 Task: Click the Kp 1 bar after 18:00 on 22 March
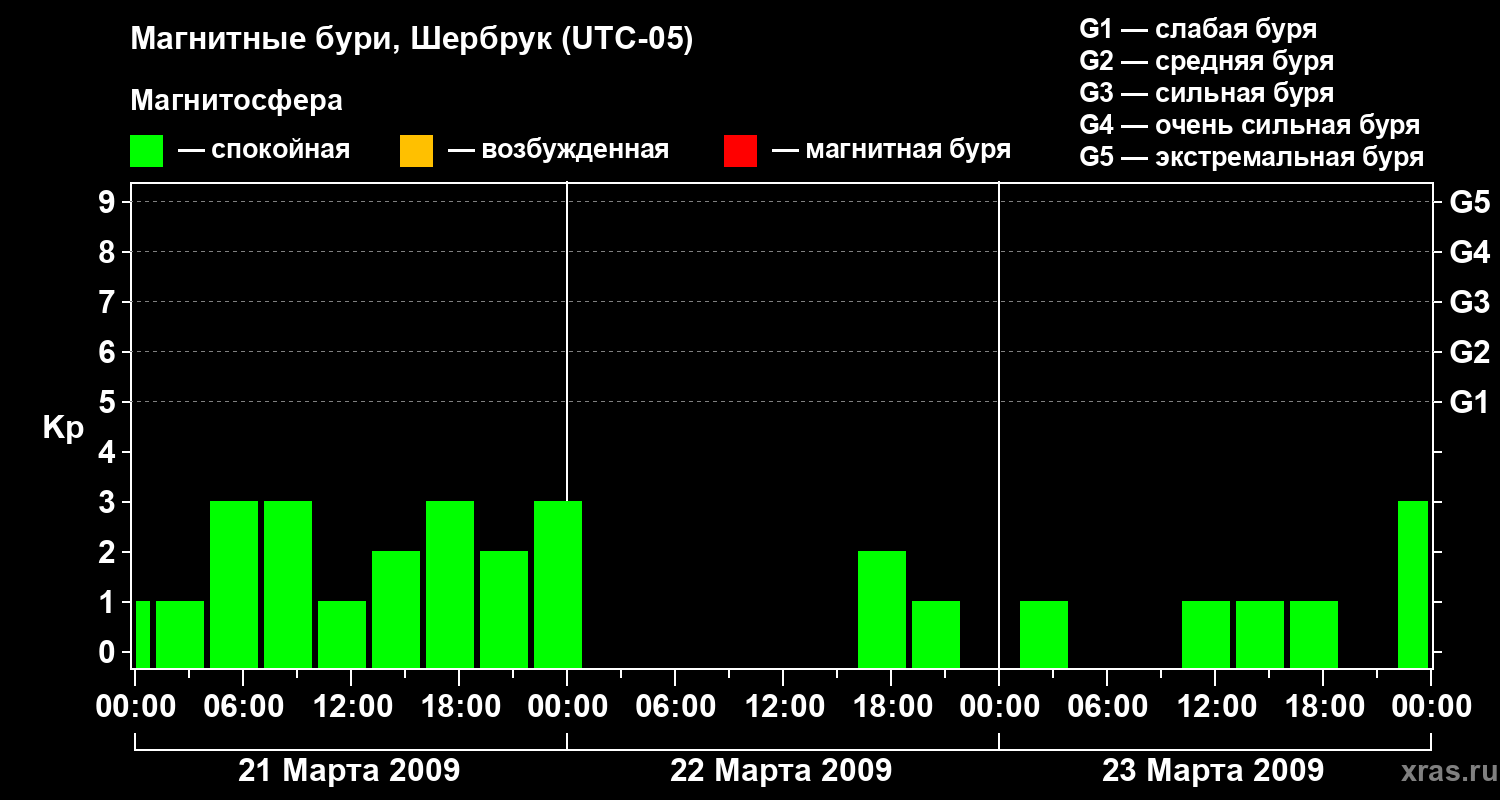936,634
